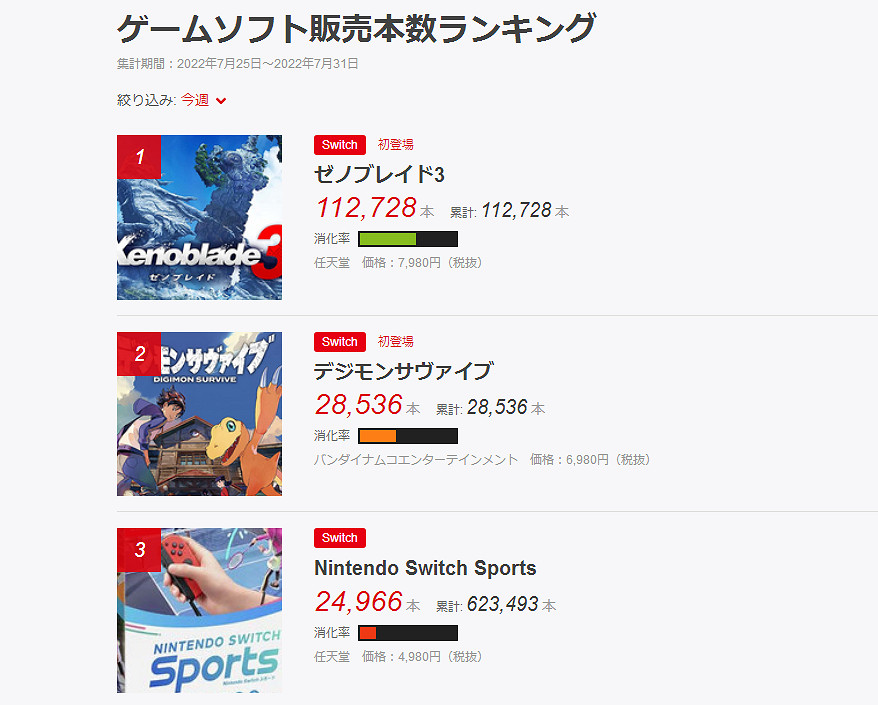Open the 今週 filter dropdown
Image resolution: width=878 pixels, height=705 pixels.
(194, 100)
